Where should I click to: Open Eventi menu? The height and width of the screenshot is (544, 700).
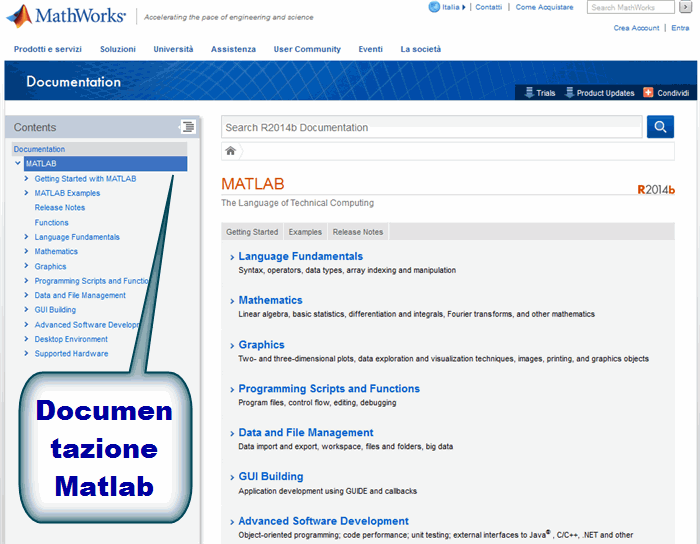point(371,49)
